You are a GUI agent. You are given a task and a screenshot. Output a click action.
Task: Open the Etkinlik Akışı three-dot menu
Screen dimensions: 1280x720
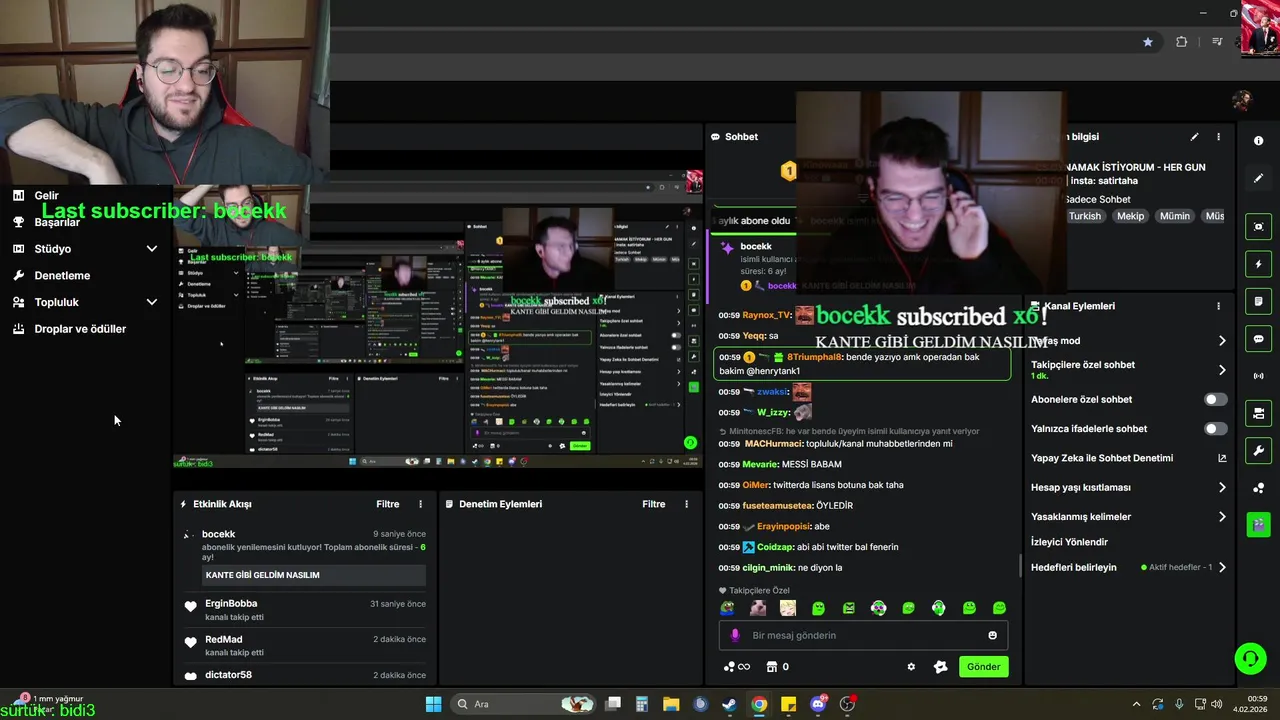coord(420,504)
